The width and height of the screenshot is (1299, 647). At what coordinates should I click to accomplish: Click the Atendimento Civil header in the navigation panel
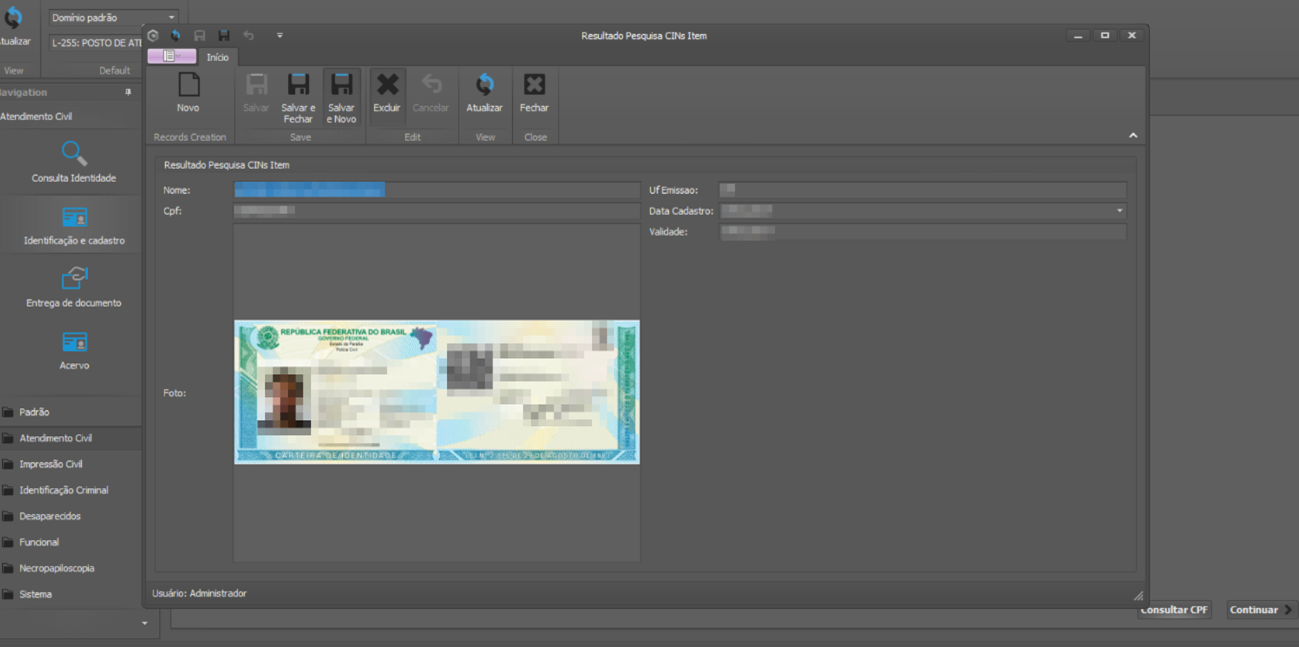pos(36,117)
